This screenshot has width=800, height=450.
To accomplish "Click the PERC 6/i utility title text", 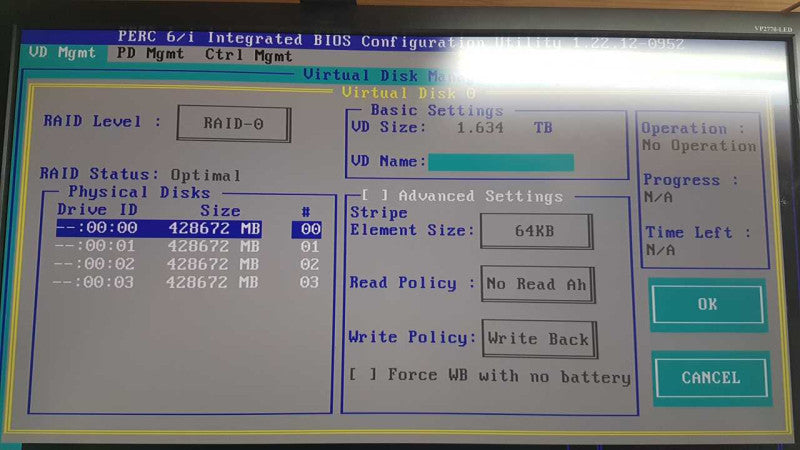I will tap(401, 41).
